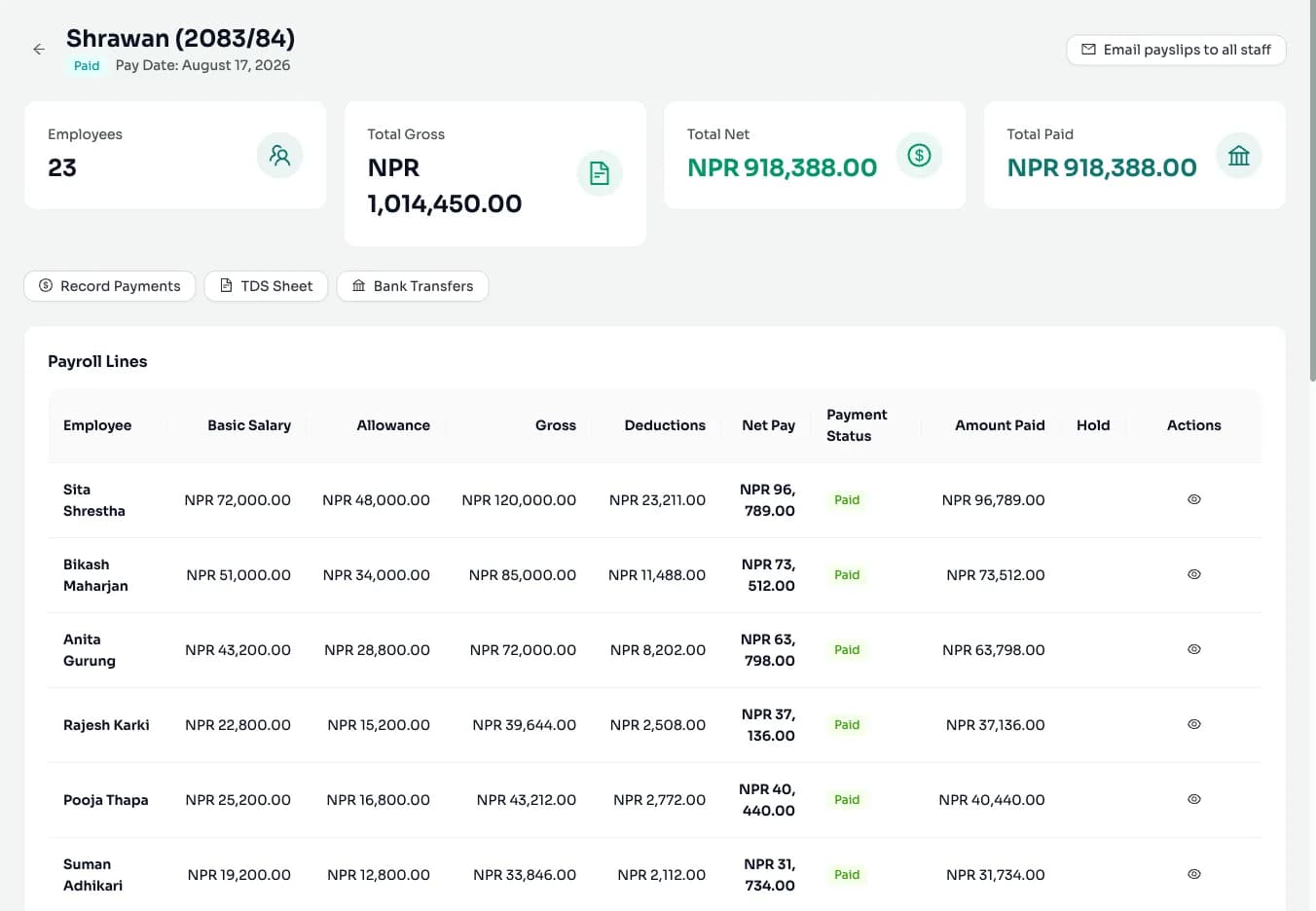Select the name Anita Gurung
Viewport: 1316px width, 911px height.
point(90,650)
